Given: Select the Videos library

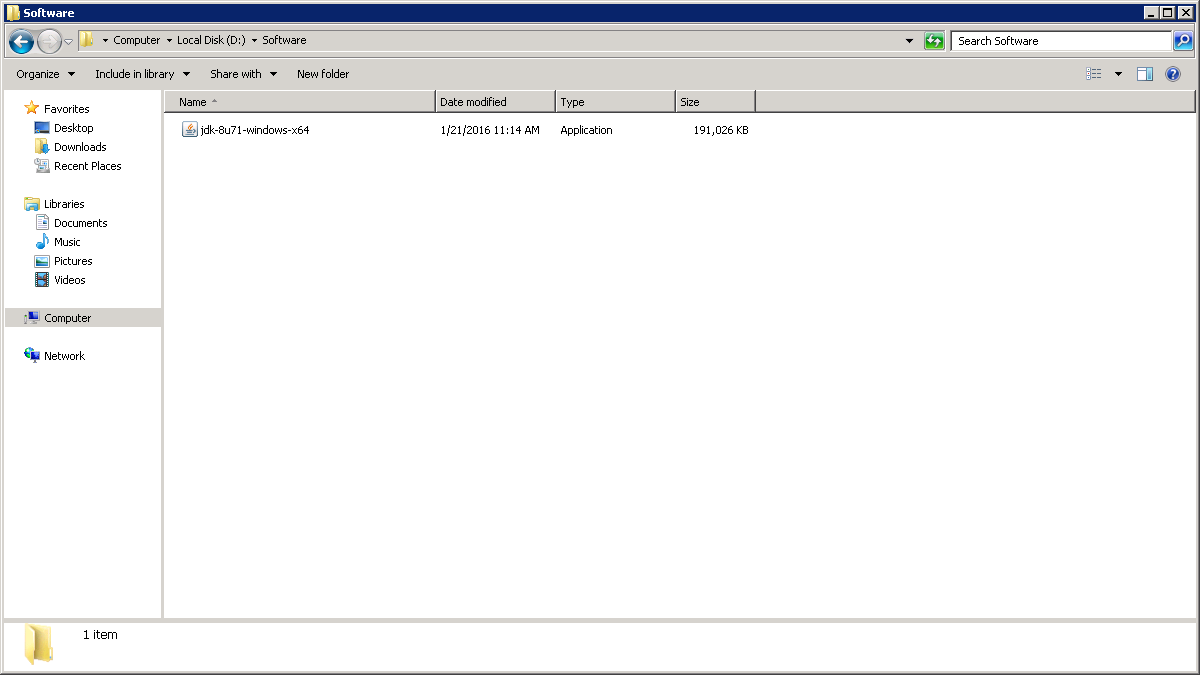Looking at the screenshot, I should tap(70, 280).
